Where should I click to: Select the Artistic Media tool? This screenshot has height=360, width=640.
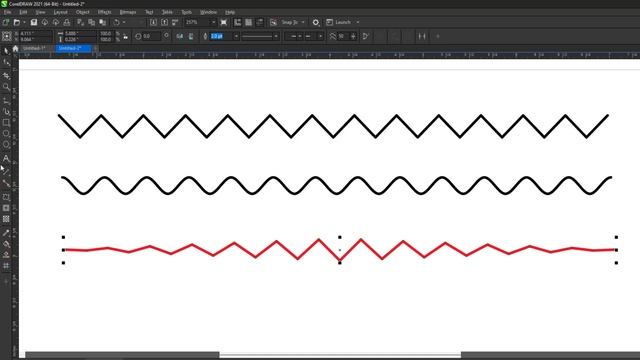click(6, 111)
